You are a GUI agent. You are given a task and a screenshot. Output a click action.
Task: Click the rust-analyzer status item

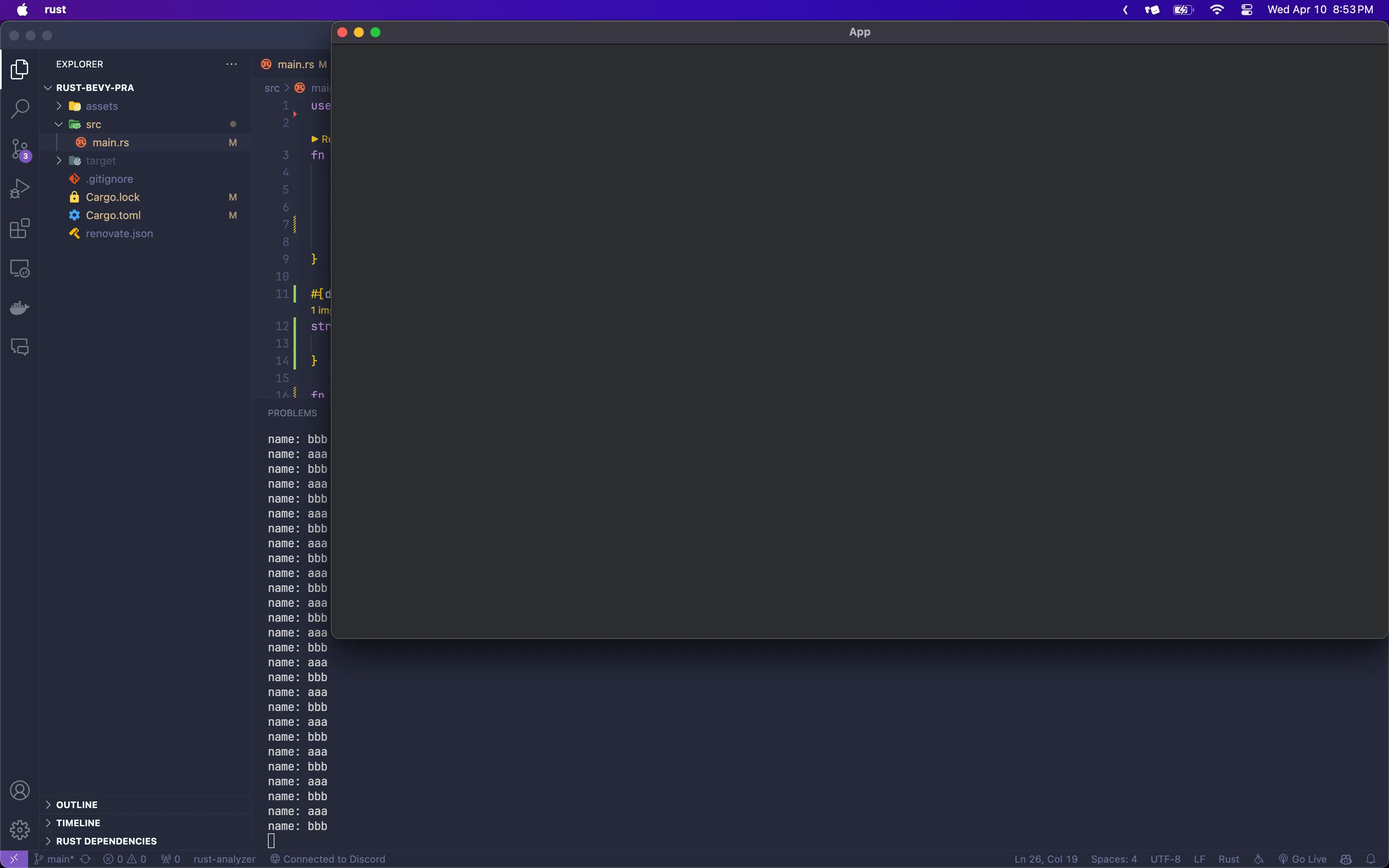click(224, 859)
